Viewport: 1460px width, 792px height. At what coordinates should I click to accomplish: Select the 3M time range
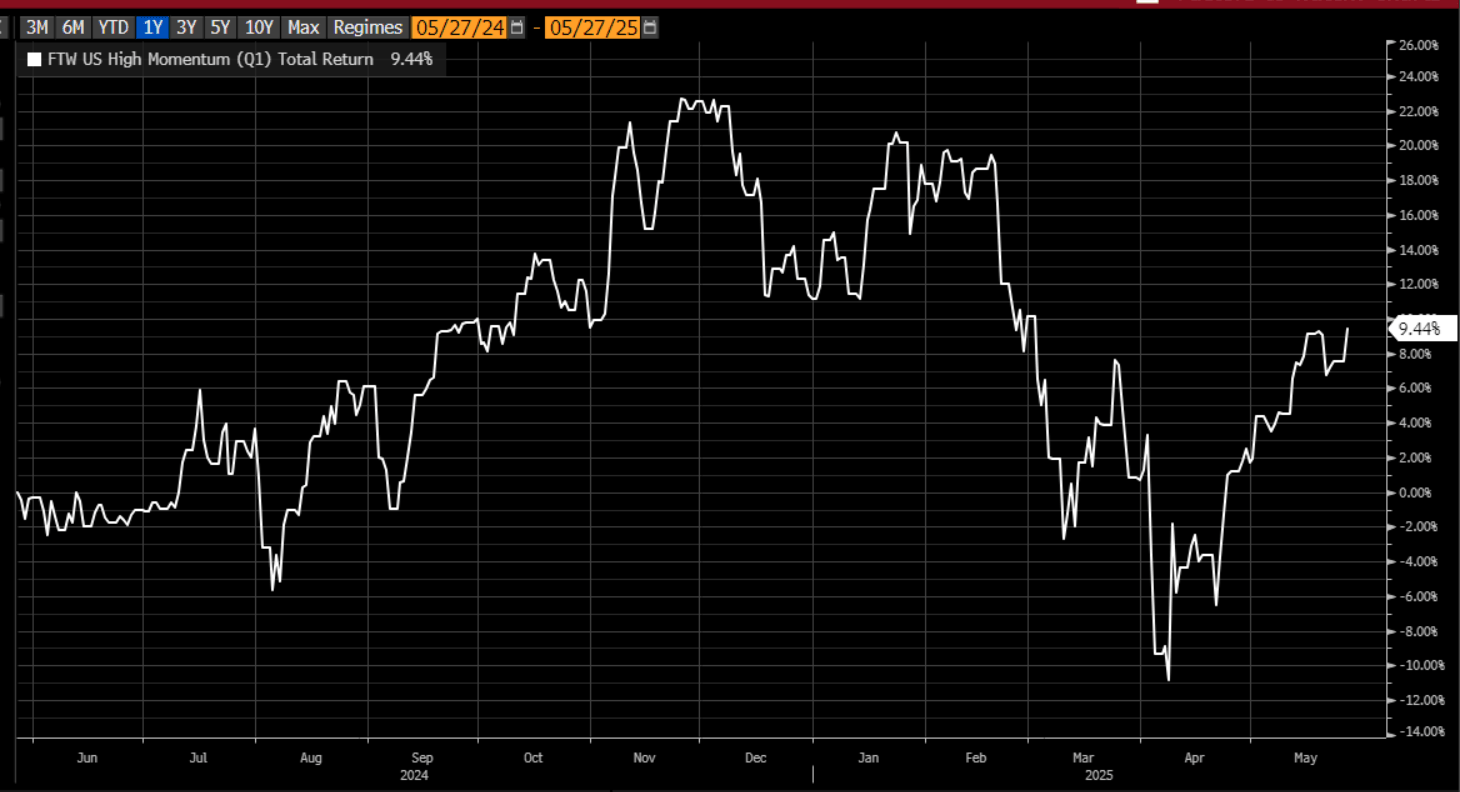[x=37, y=27]
